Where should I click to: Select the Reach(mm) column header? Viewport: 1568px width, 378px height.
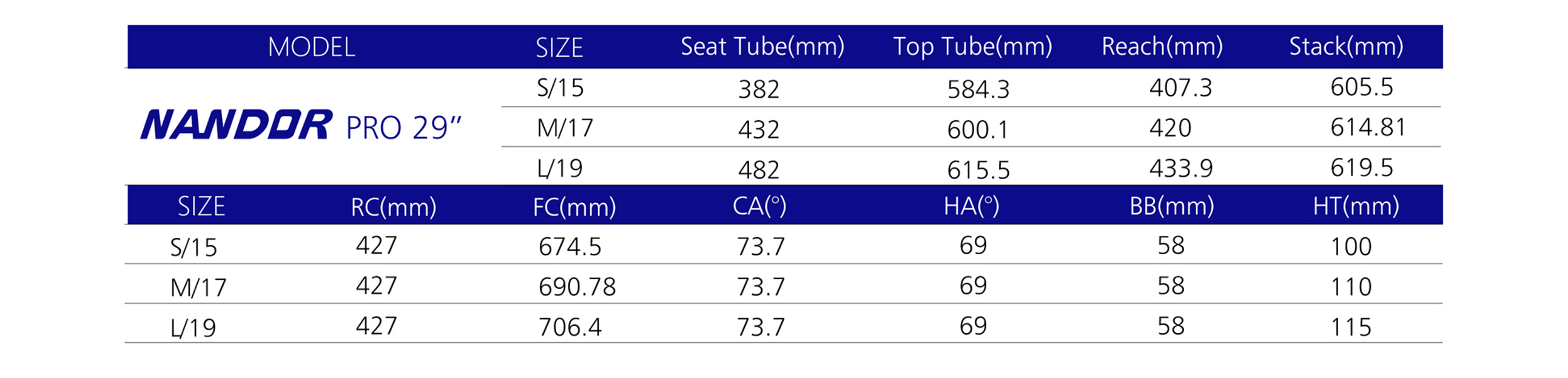pyautogui.click(x=1162, y=47)
